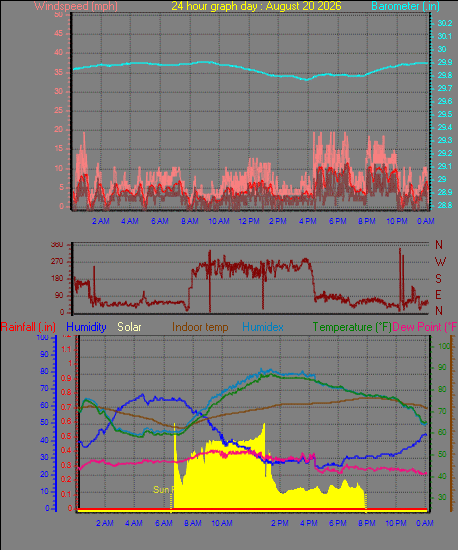Image resolution: width=458 pixels, height=550 pixels.
Task: Click the Solar legend label
Action: click(129, 327)
